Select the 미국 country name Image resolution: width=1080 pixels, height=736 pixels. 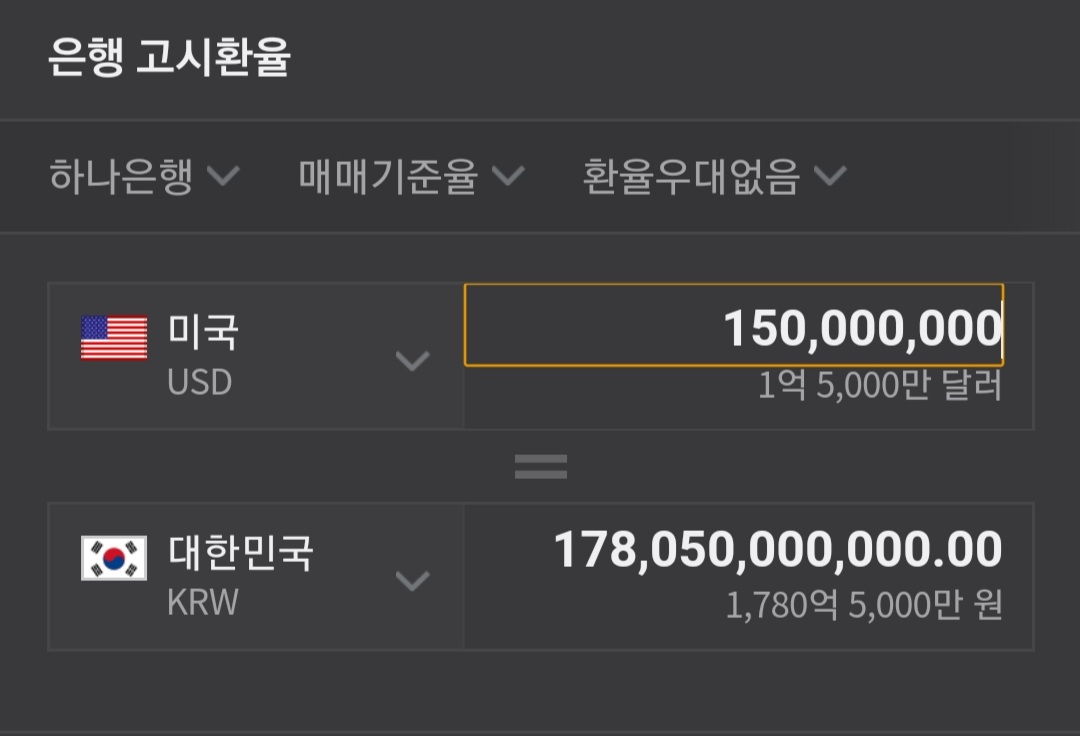pos(203,332)
